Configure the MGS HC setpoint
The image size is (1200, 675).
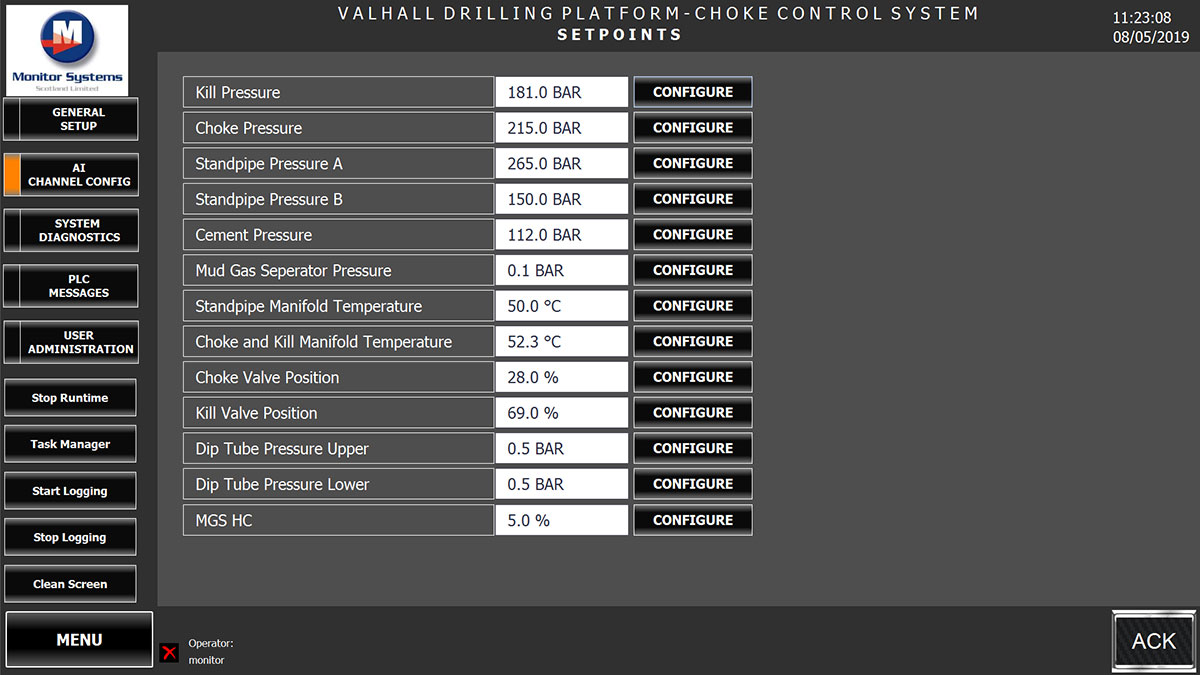[x=692, y=519]
